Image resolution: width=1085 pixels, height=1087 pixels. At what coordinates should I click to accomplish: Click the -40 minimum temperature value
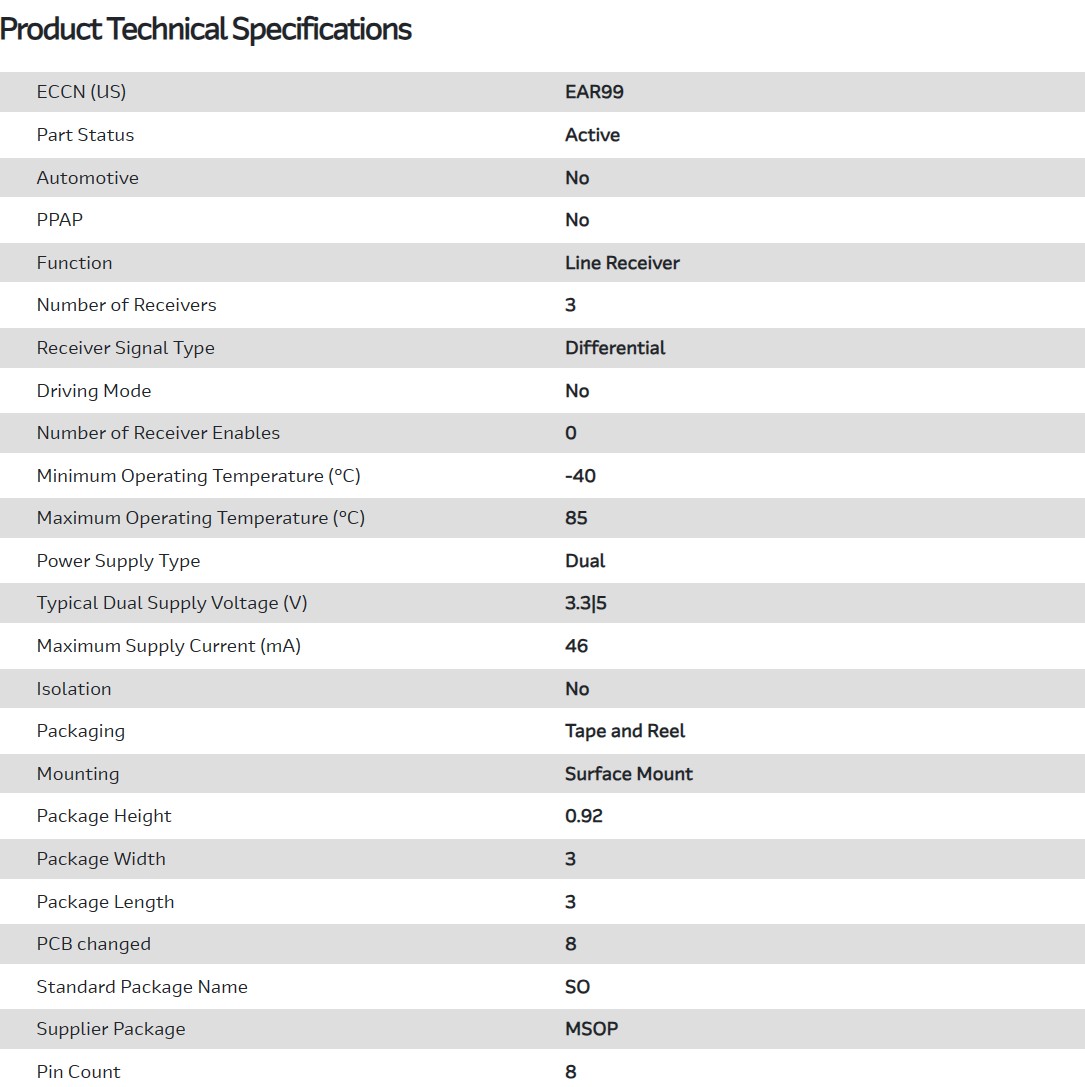click(x=580, y=476)
